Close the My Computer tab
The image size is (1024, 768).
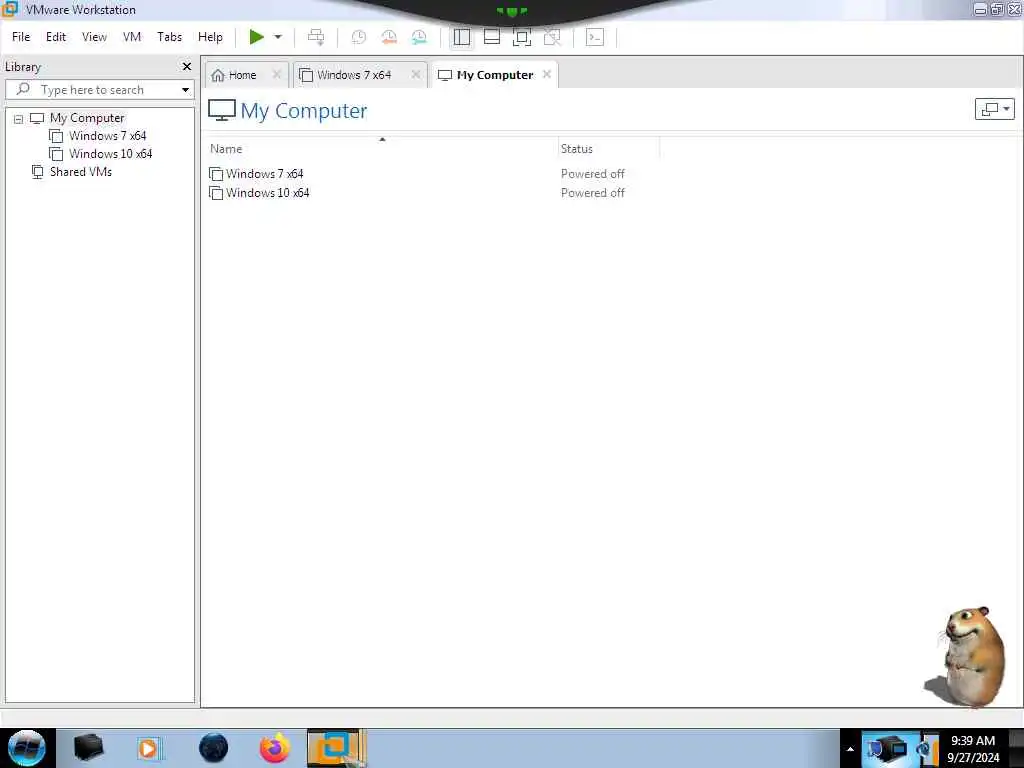tap(547, 74)
